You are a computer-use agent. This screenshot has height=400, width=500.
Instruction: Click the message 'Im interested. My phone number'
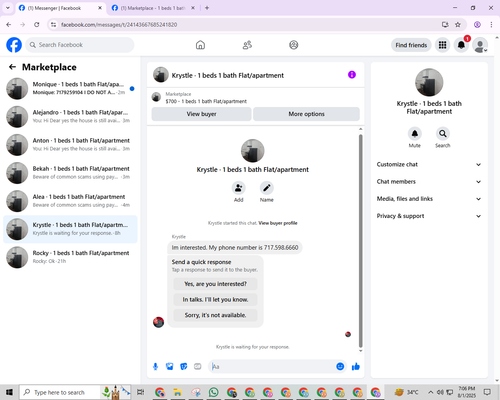click(x=235, y=248)
